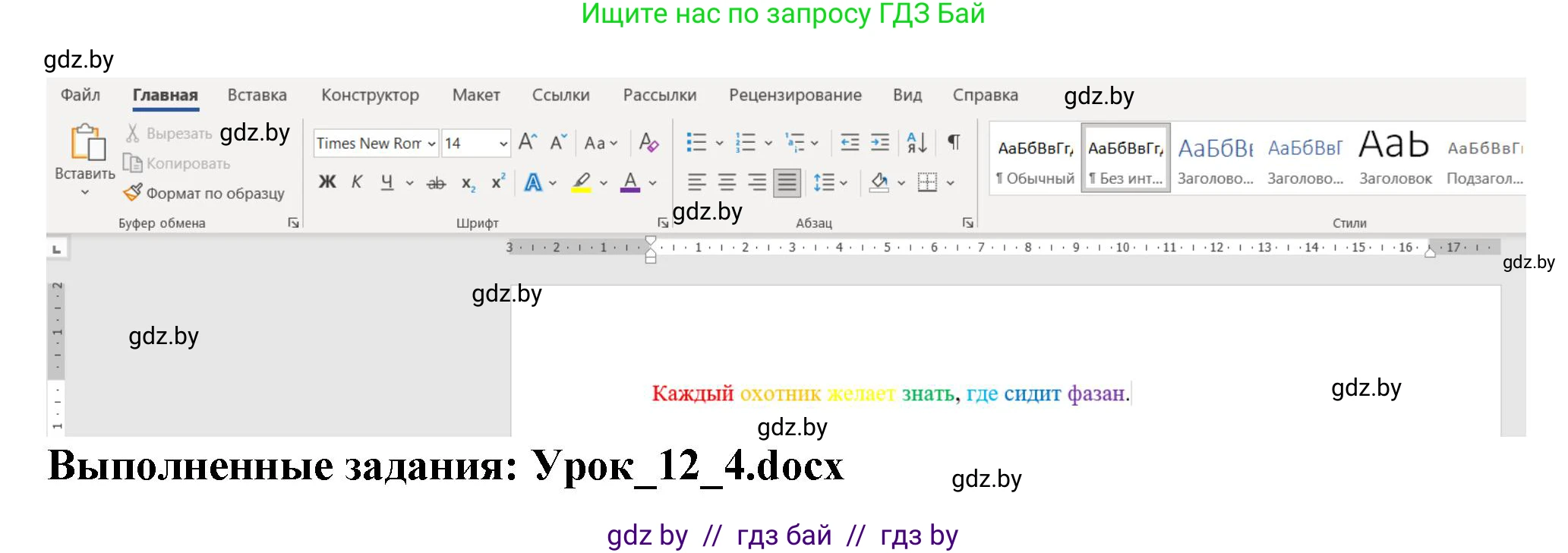1568x553 pixels.
Task: Apply Обычный style
Action: click(1036, 160)
